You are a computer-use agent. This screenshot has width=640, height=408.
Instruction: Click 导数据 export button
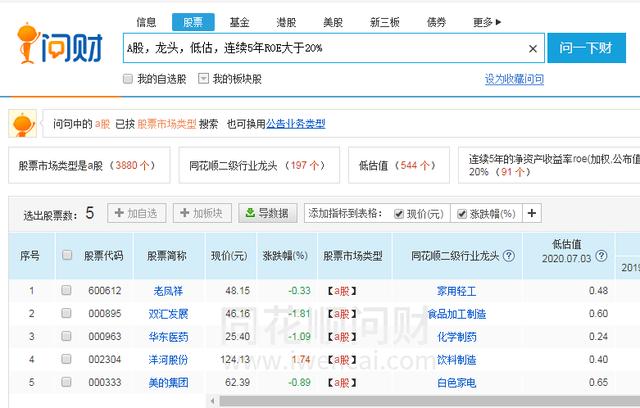pyautogui.click(x=267, y=213)
